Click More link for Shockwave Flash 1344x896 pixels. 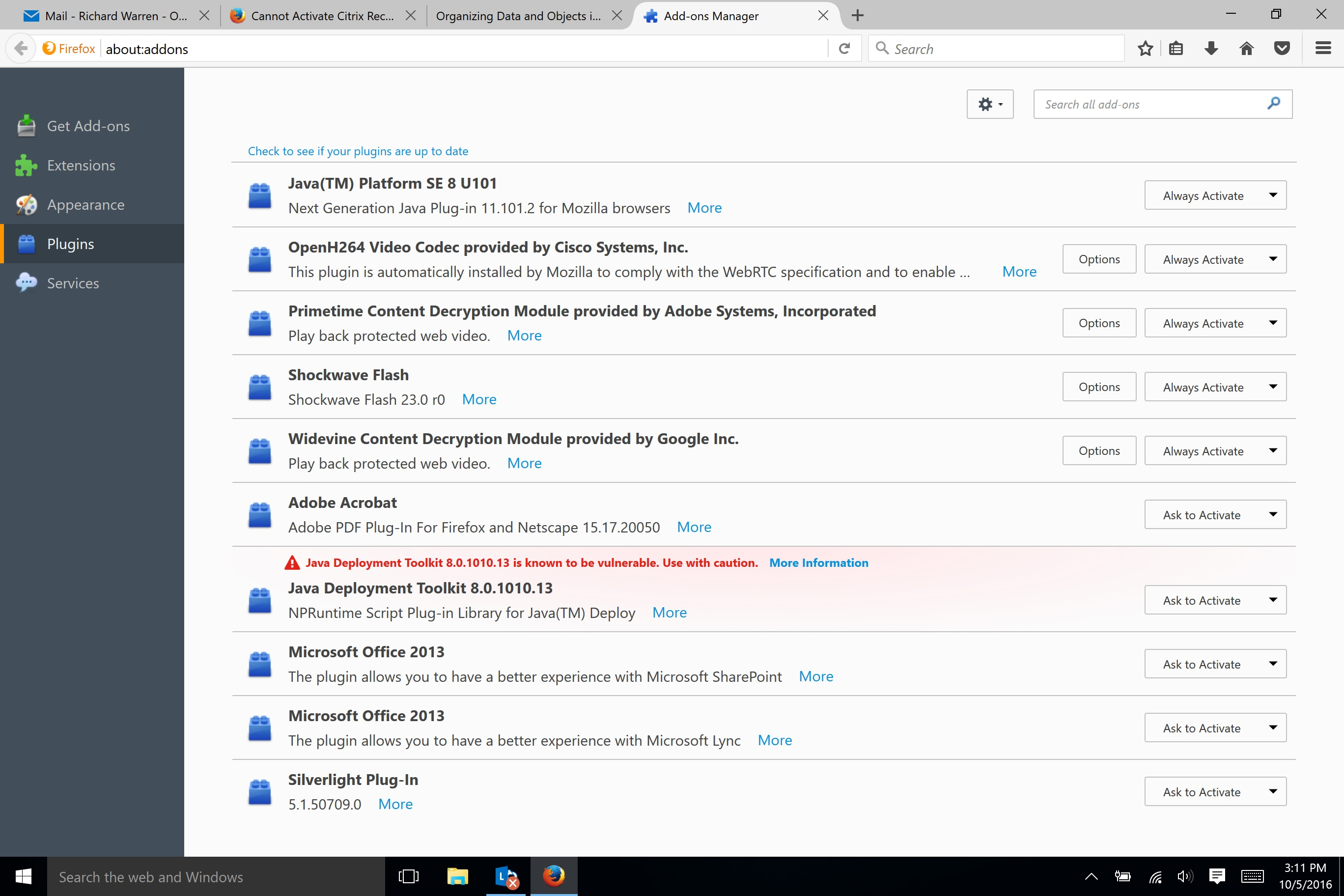click(479, 399)
